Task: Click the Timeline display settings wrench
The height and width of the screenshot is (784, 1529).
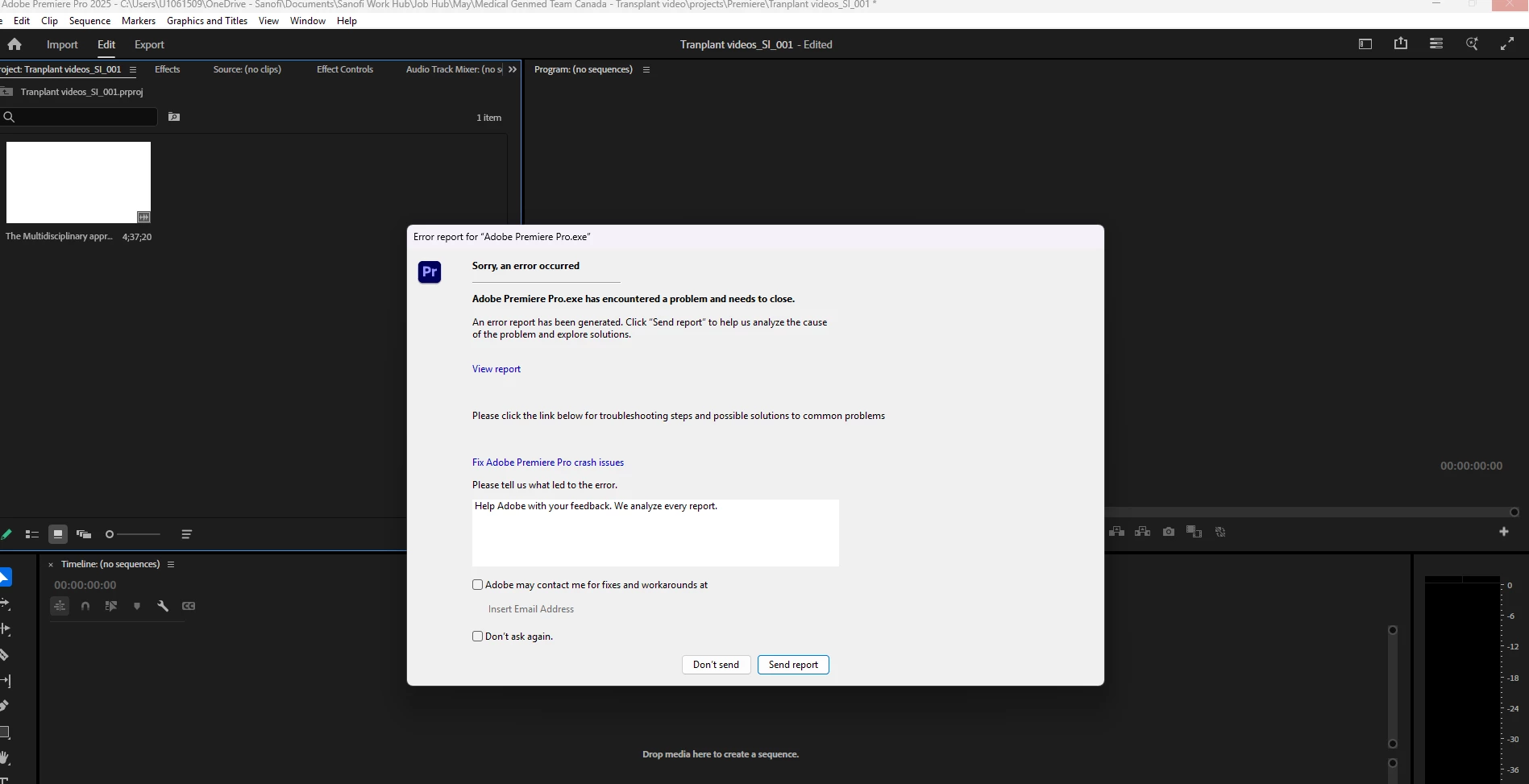Action: pyautogui.click(x=163, y=606)
